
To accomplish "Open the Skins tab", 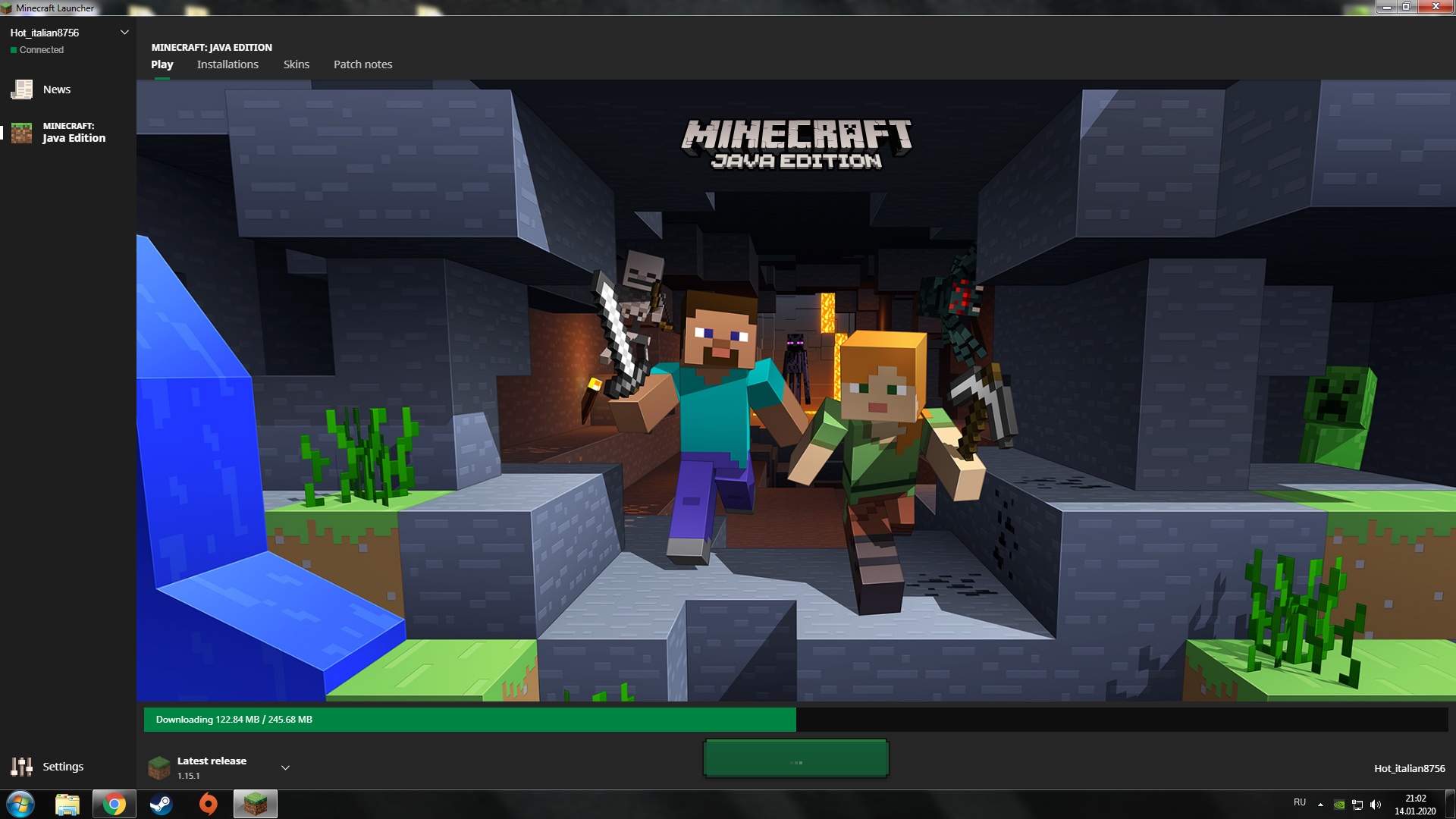I will pos(297,64).
